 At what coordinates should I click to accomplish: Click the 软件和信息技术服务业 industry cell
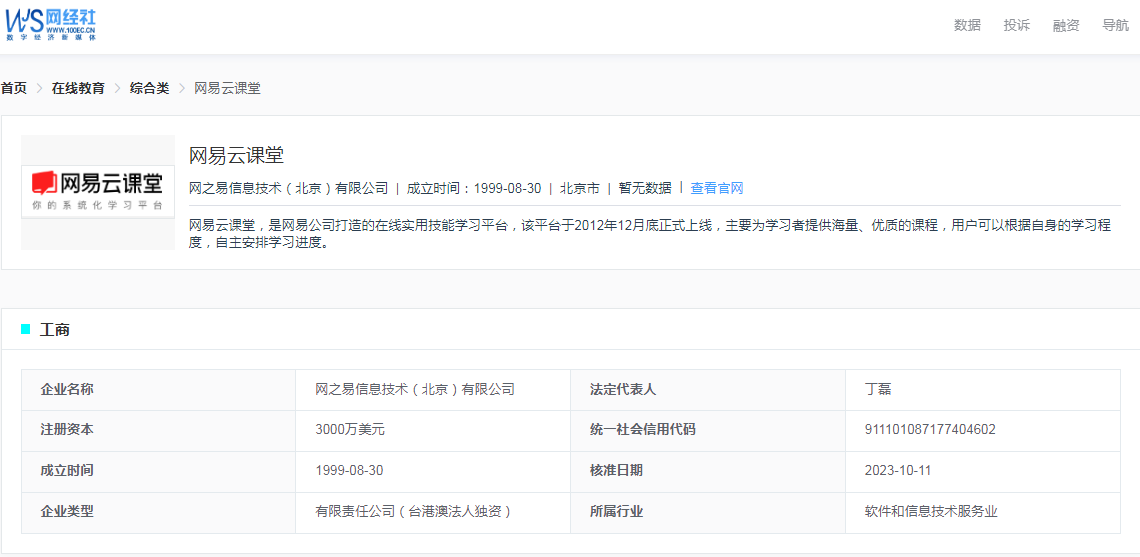[x=931, y=512]
